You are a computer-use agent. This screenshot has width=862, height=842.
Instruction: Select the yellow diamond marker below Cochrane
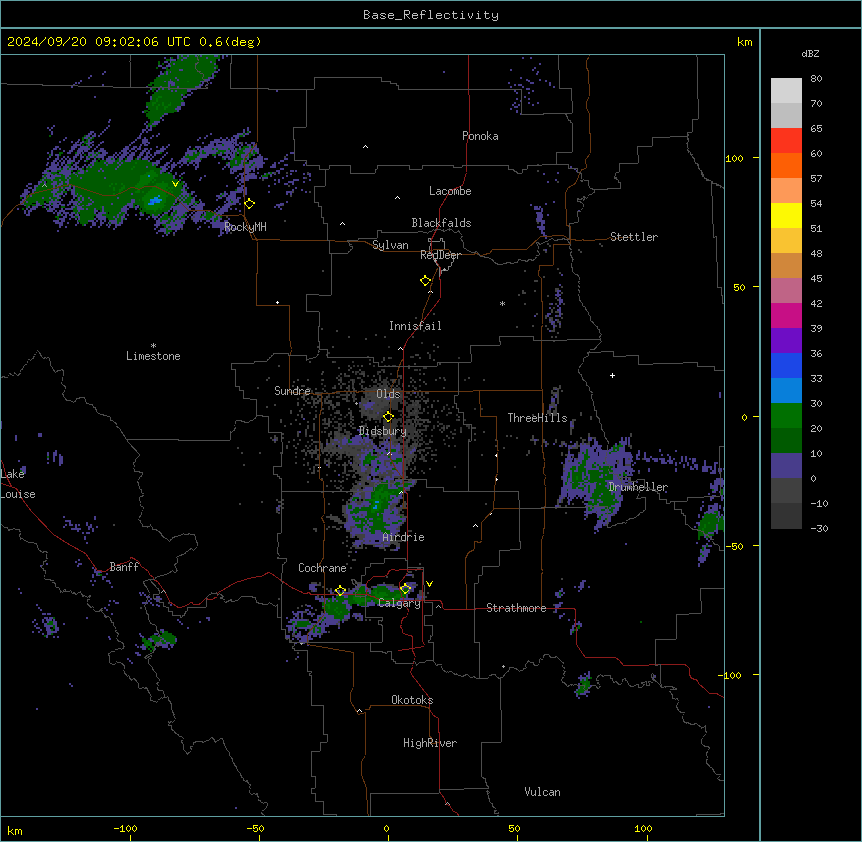click(340, 591)
